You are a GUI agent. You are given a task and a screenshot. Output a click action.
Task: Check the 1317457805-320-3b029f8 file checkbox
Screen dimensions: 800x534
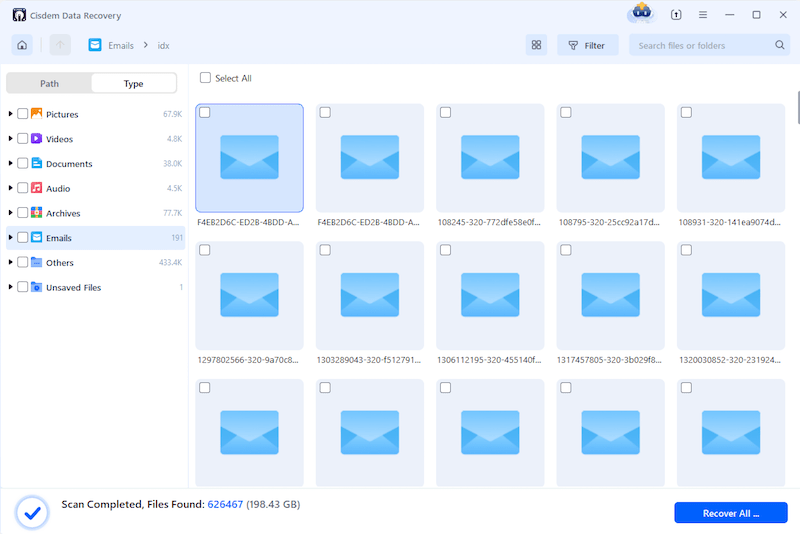tap(566, 250)
